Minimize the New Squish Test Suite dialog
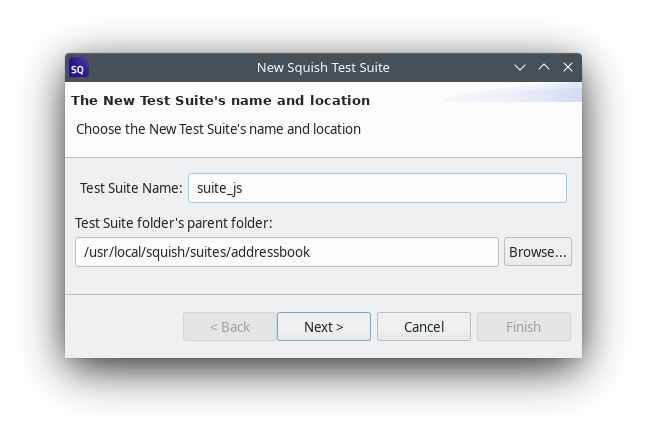 click(x=520, y=68)
